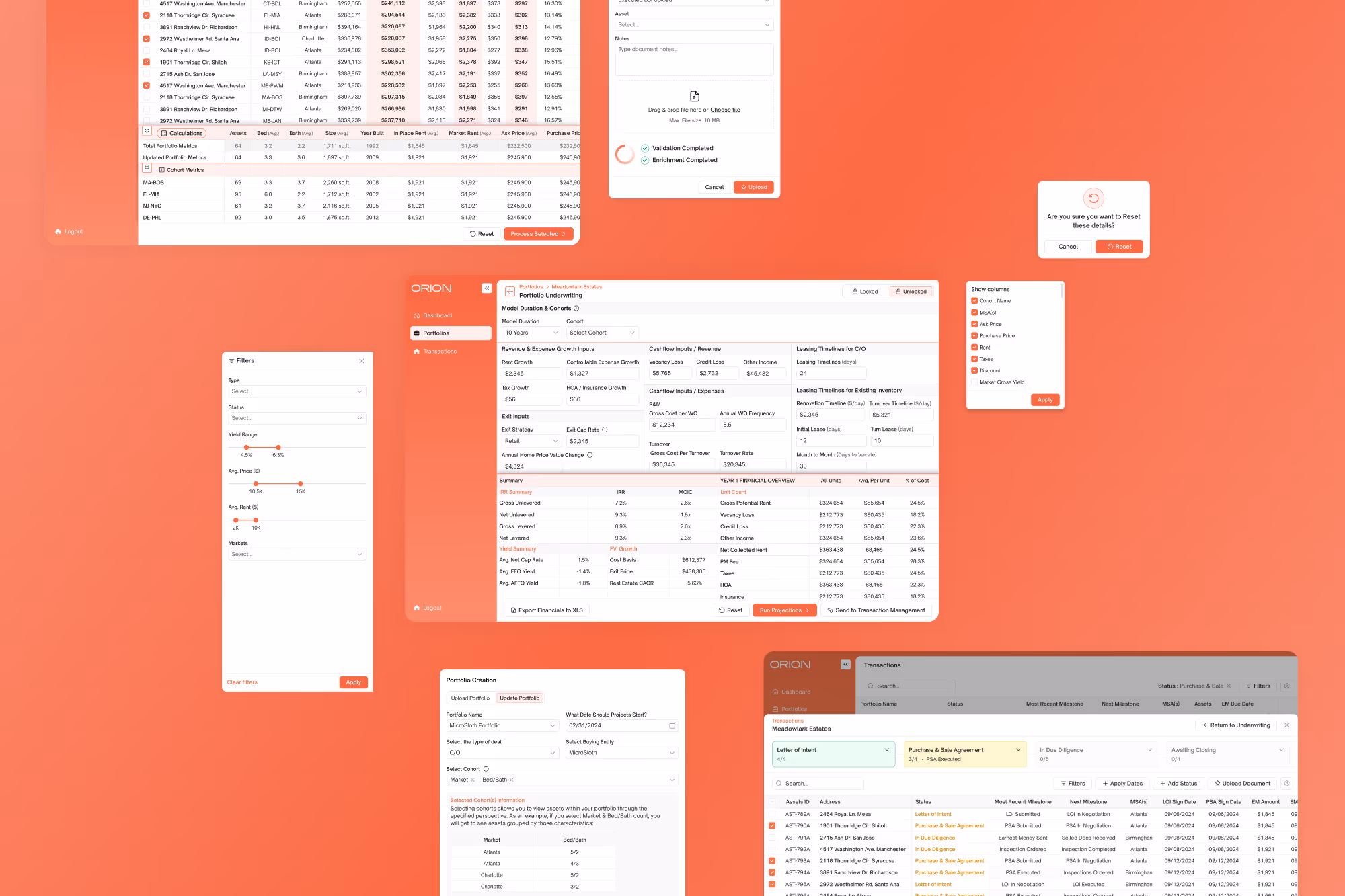Switch to the Upload Portfolio tab
Image resolution: width=1345 pixels, height=896 pixels.
coord(470,698)
